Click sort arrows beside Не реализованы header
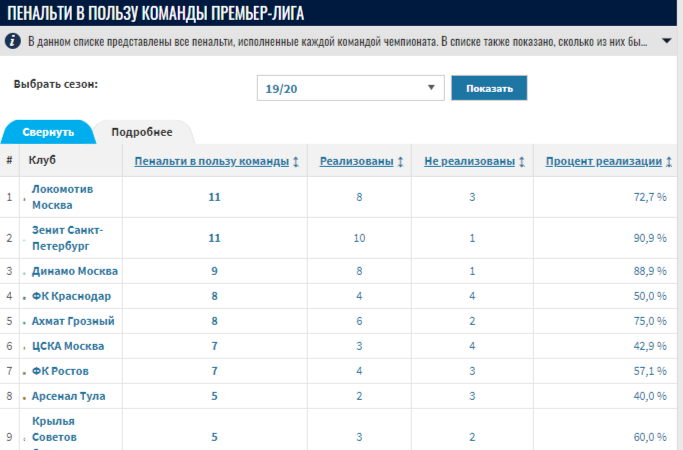This screenshot has height=450, width=683. pyautogui.click(x=522, y=162)
